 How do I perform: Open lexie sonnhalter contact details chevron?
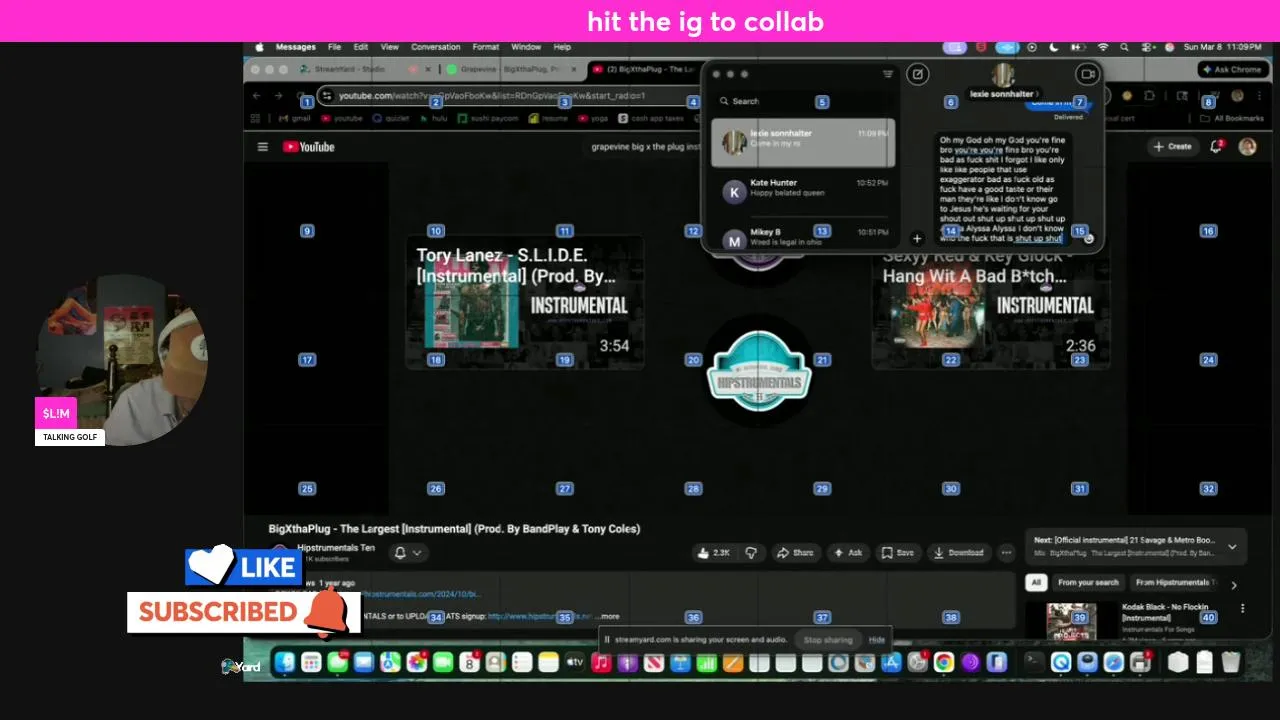point(1038,94)
